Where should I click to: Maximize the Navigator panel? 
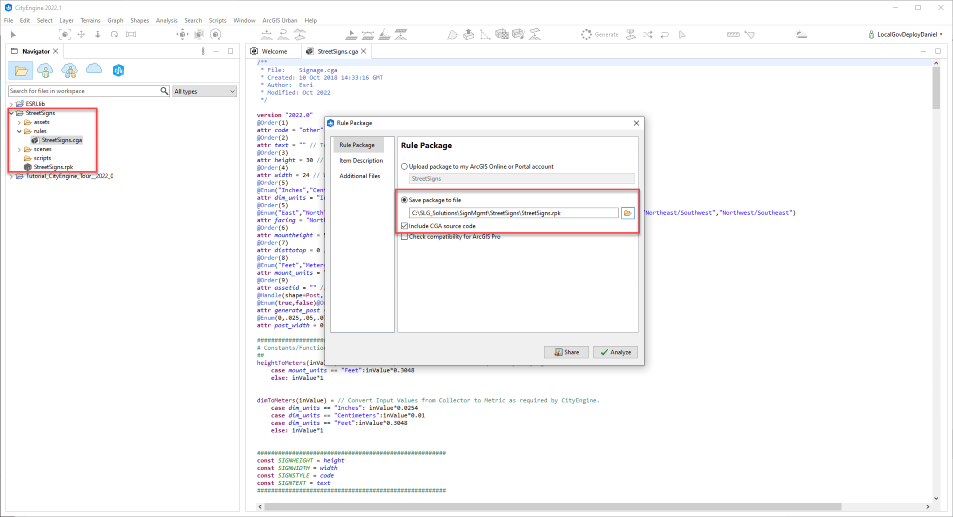coord(230,52)
